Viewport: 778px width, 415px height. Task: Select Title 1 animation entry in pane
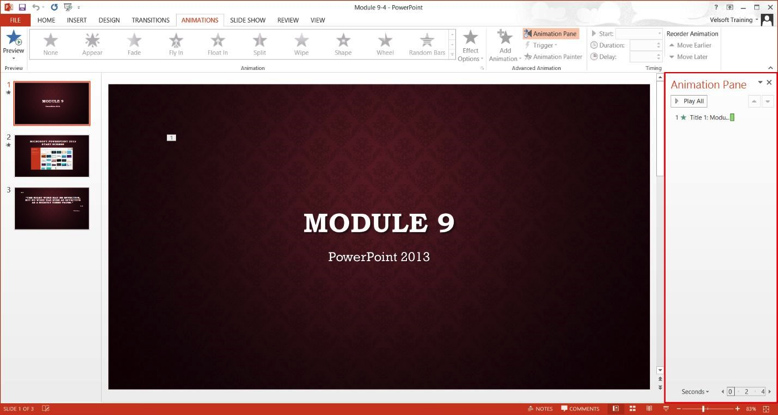click(x=705, y=118)
